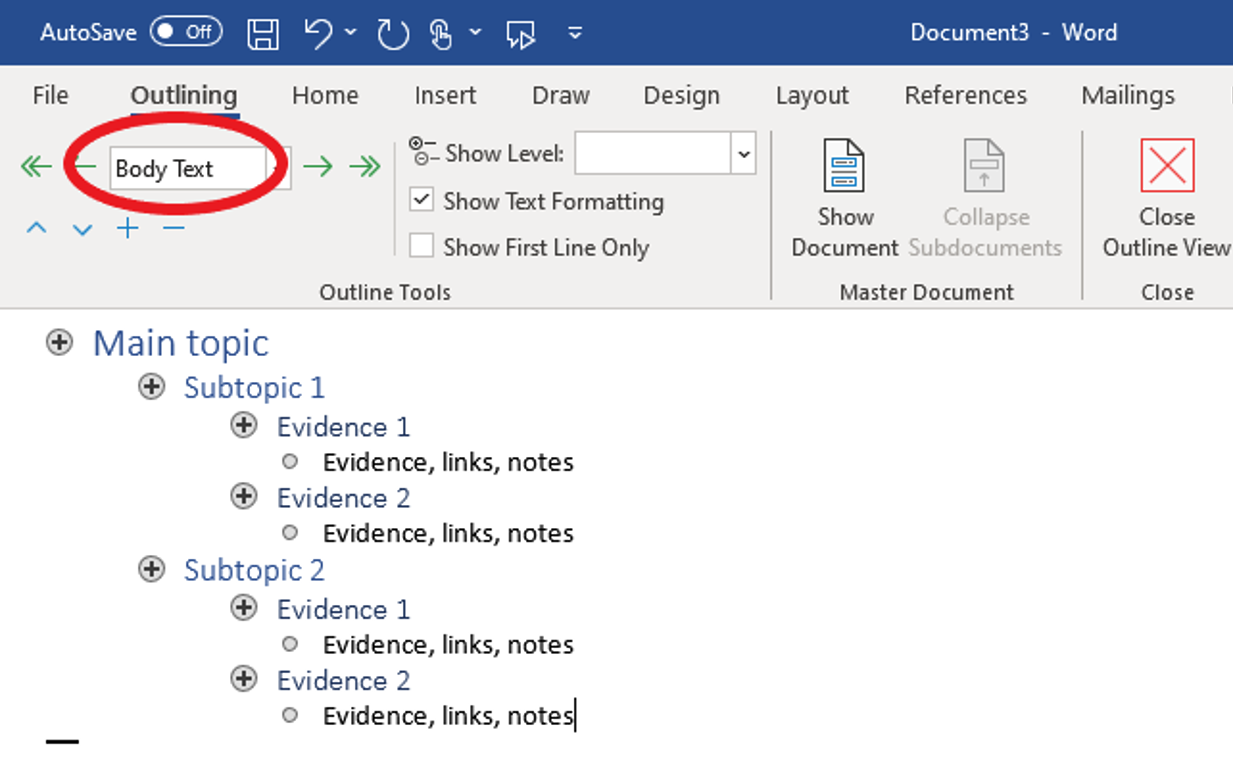Switch to the Home tab

pyautogui.click(x=325, y=95)
